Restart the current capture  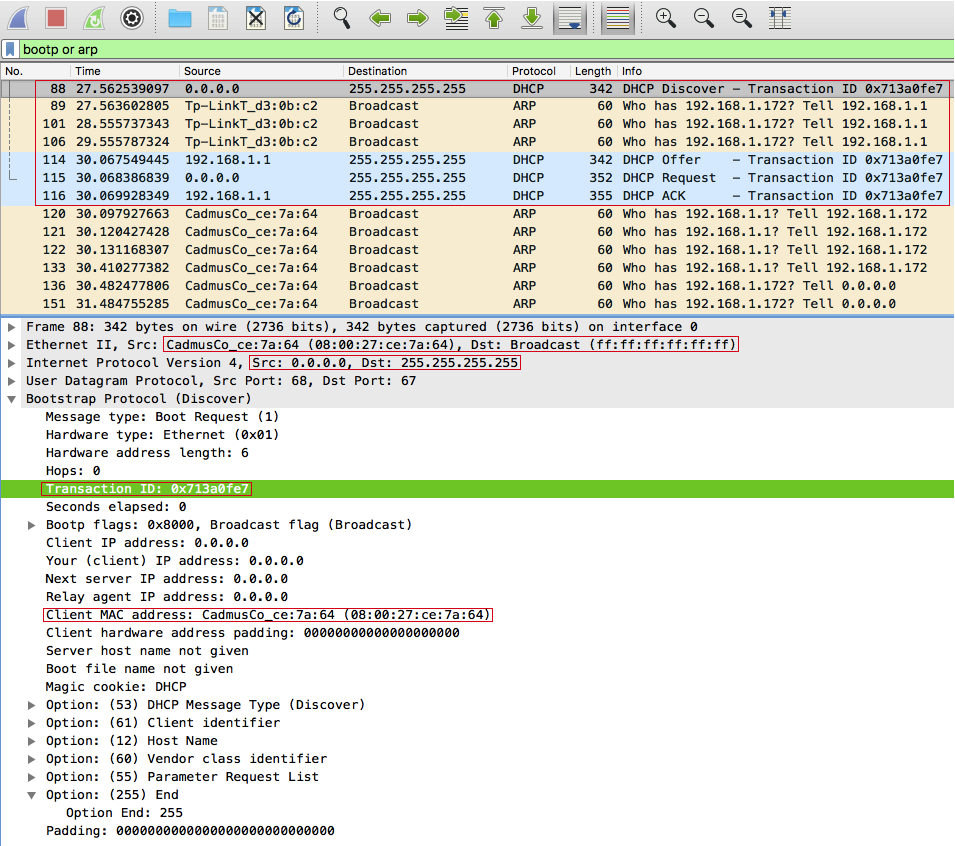coord(94,17)
